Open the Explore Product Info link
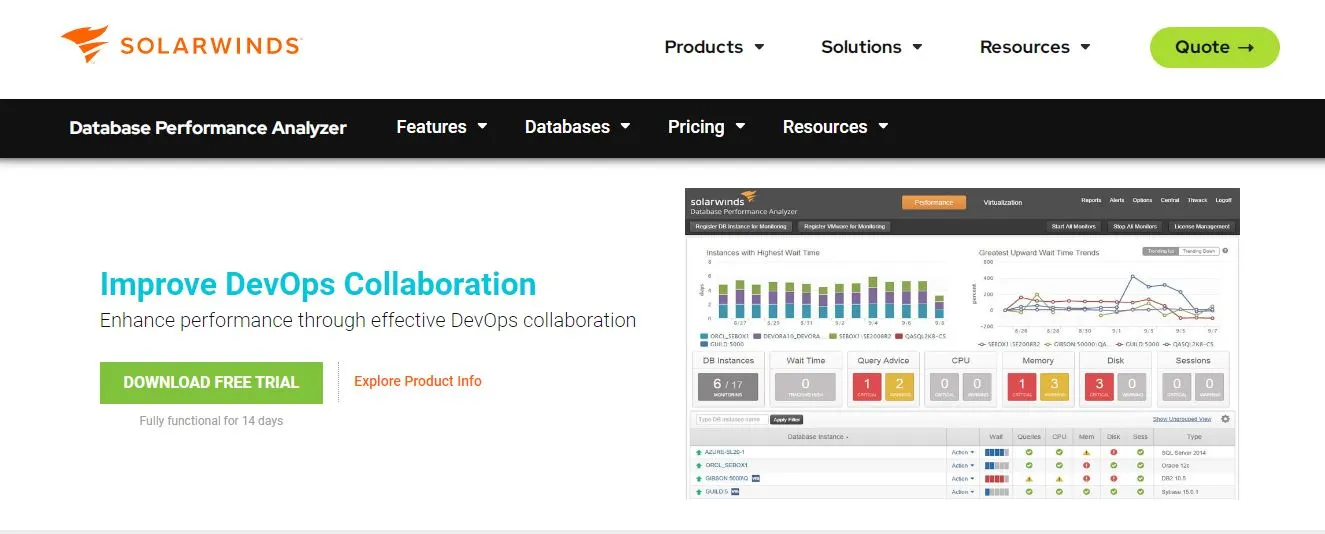This screenshot has width=1325, height=534. click(x=418, y=381)
